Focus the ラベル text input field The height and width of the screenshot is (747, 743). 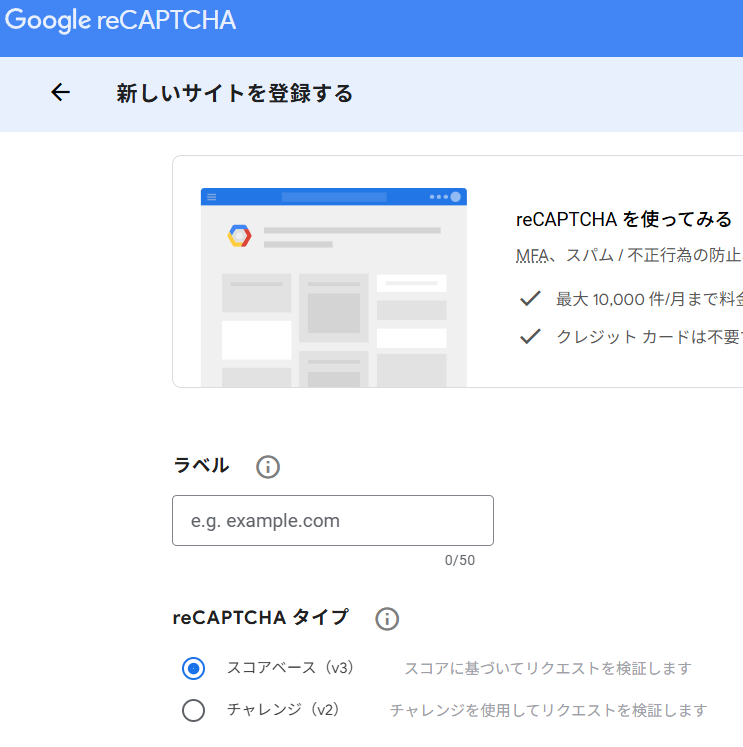click(x=333, y=521)
